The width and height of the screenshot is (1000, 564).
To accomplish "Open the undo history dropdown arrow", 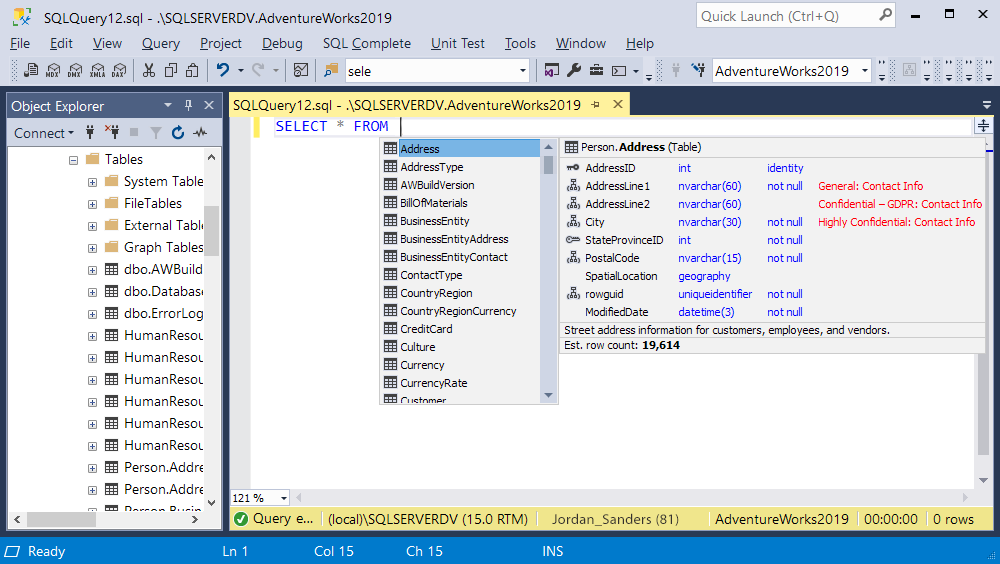I will click(240, 70).
